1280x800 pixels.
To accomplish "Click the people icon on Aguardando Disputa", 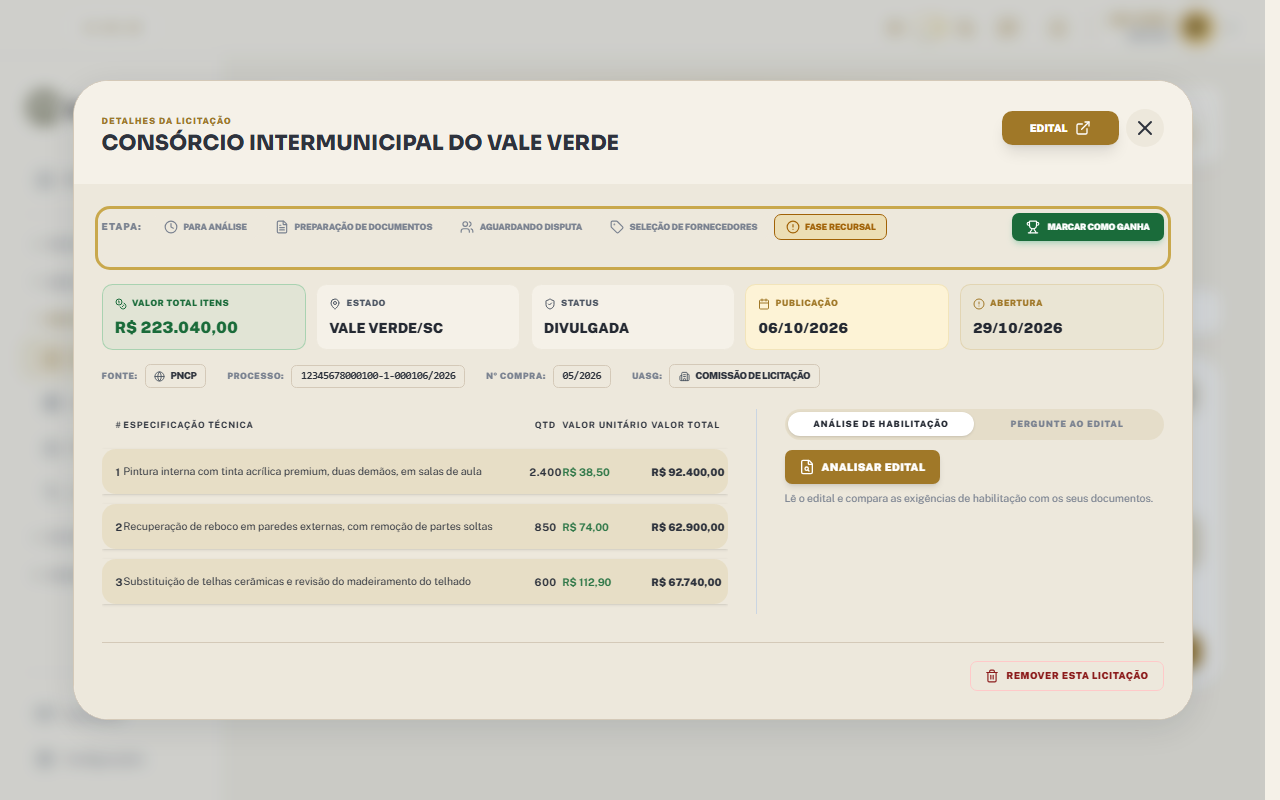I will (x=467, y=227).
